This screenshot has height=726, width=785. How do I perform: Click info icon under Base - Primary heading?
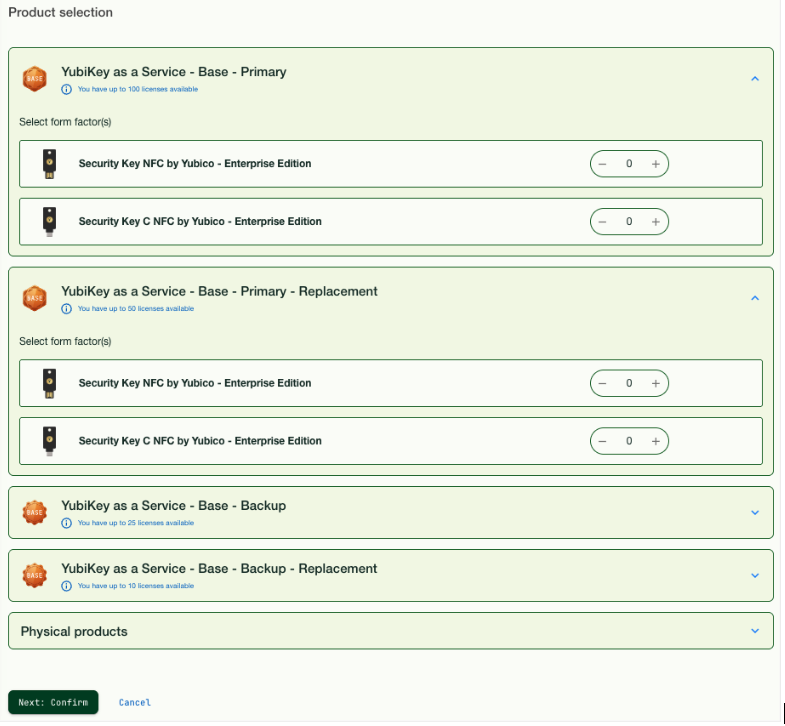(67, 89)
